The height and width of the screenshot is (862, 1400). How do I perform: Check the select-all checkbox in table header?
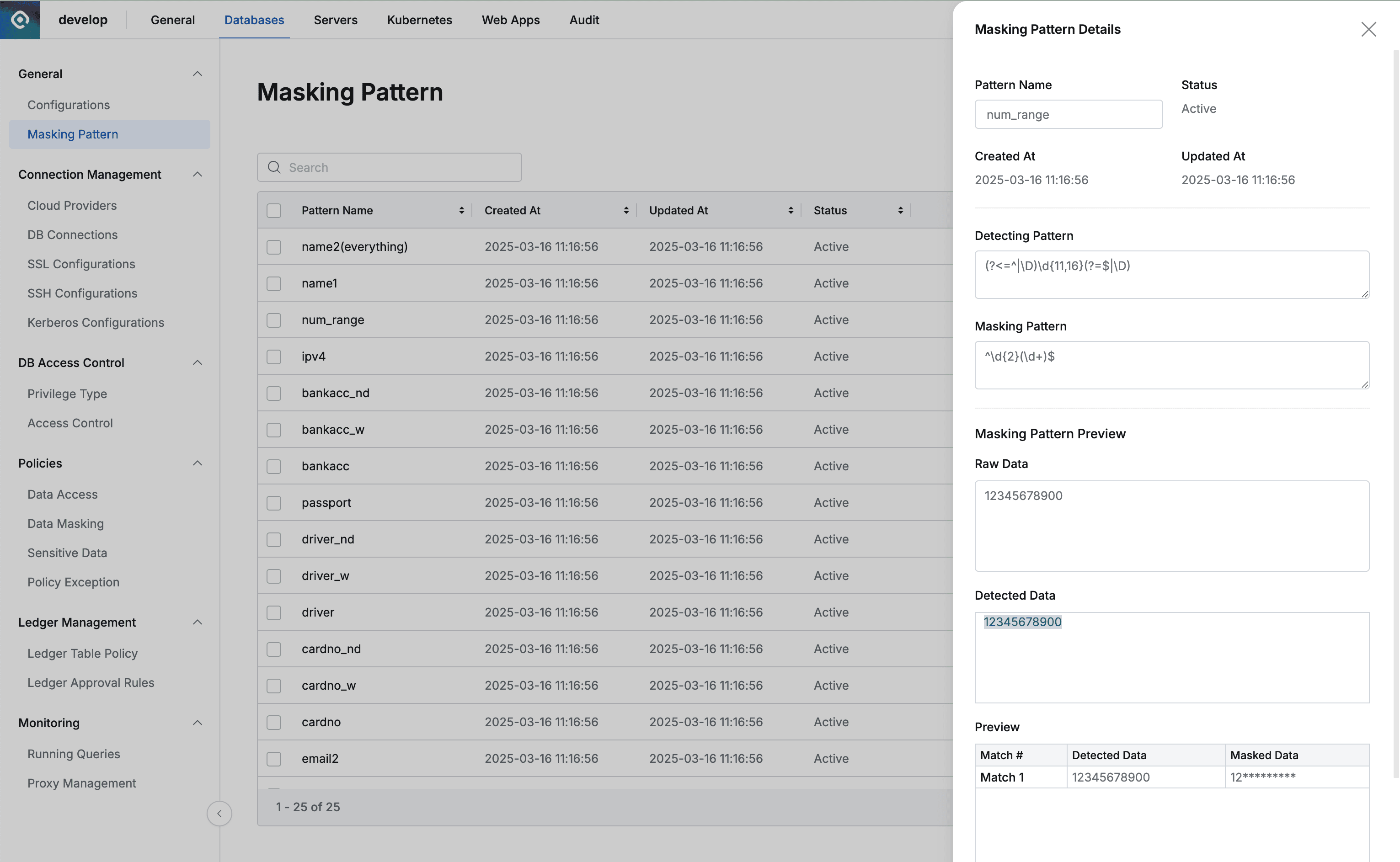tap(274, 210)
